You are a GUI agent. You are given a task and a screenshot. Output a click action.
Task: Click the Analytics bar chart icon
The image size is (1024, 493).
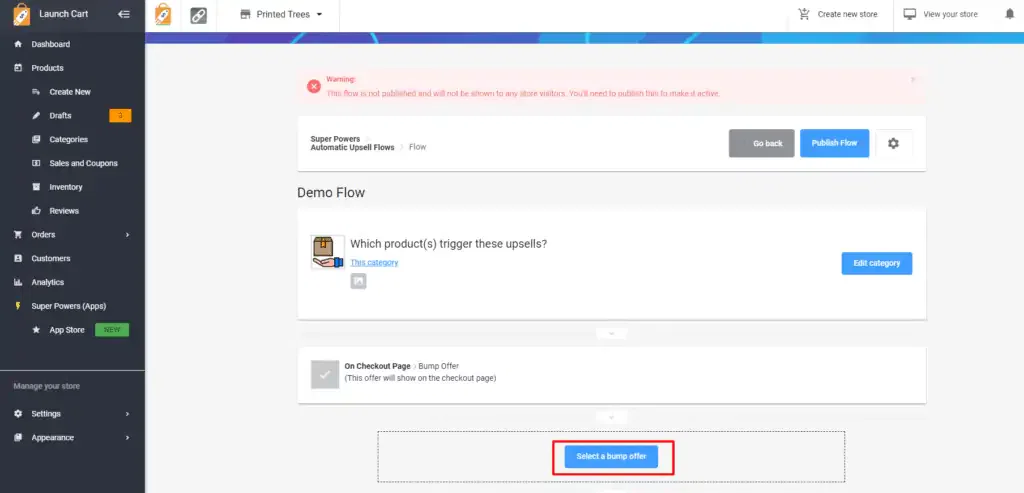point(18,282)
